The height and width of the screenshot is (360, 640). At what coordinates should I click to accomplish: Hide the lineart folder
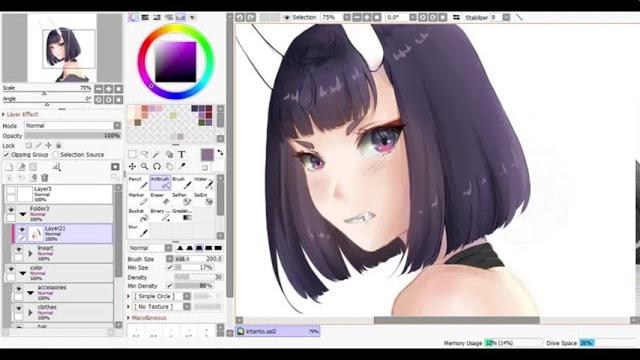click(19, 249)
